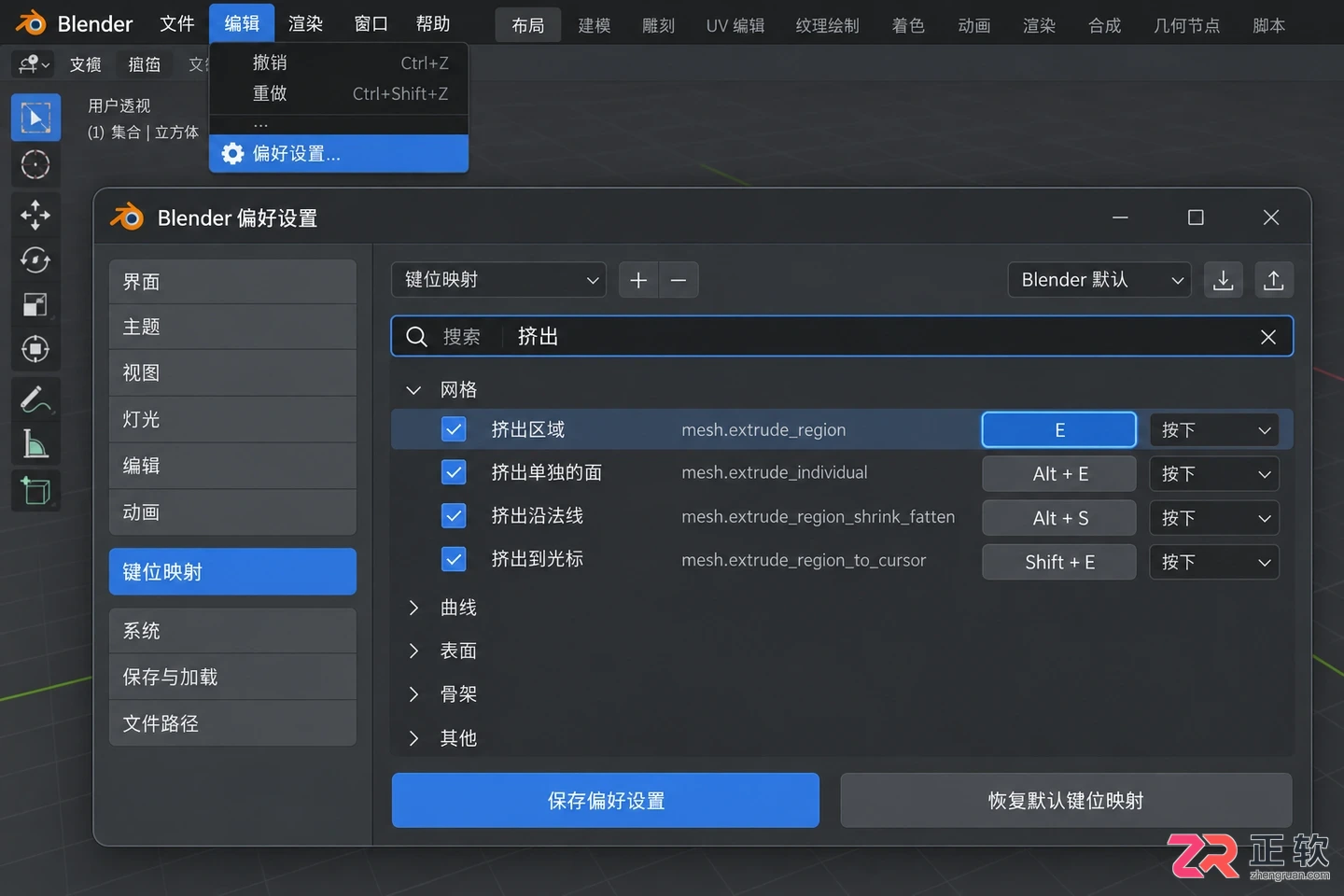Choose the Move tool in toolbar
This screenshot has width=1344, height=896.
click(35, 215)
